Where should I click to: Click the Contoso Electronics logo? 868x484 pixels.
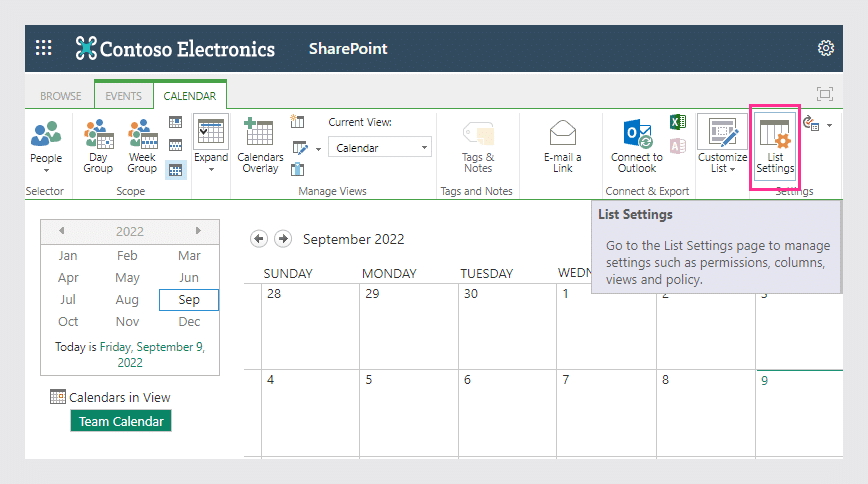pyautogui.click(x=175, y=49)
